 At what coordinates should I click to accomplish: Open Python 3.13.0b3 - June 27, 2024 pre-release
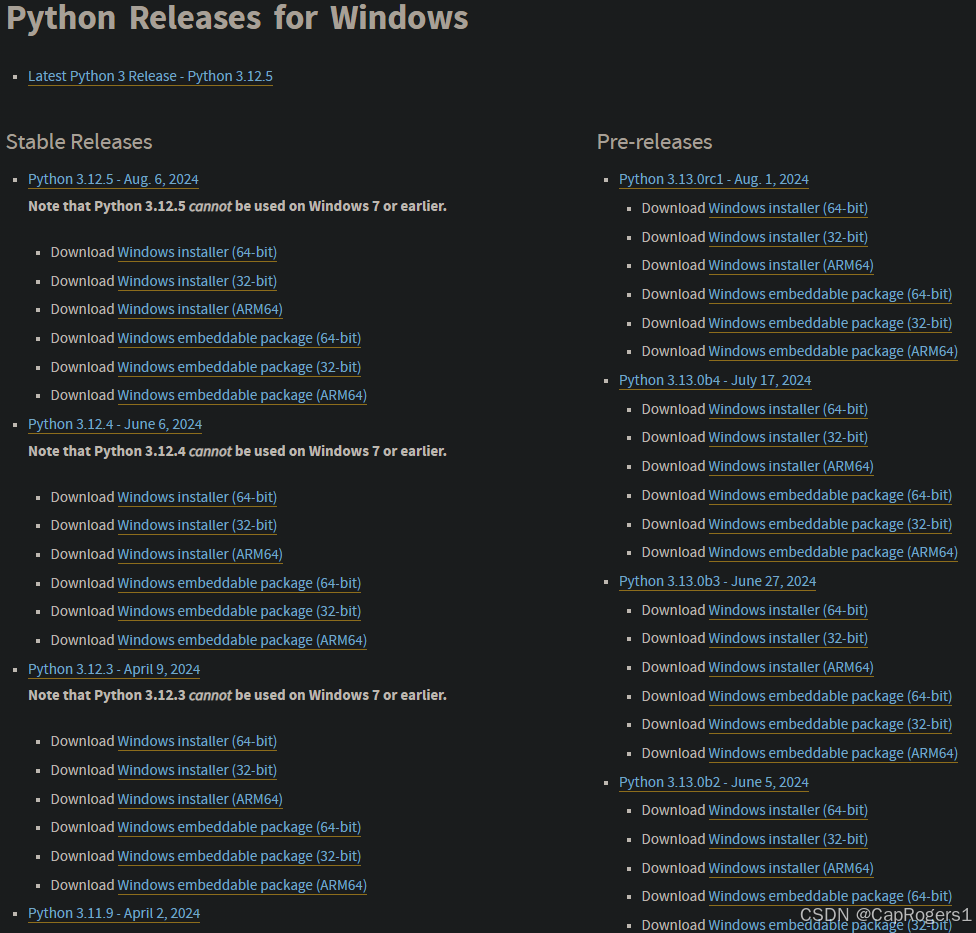[x=718, y=581]
